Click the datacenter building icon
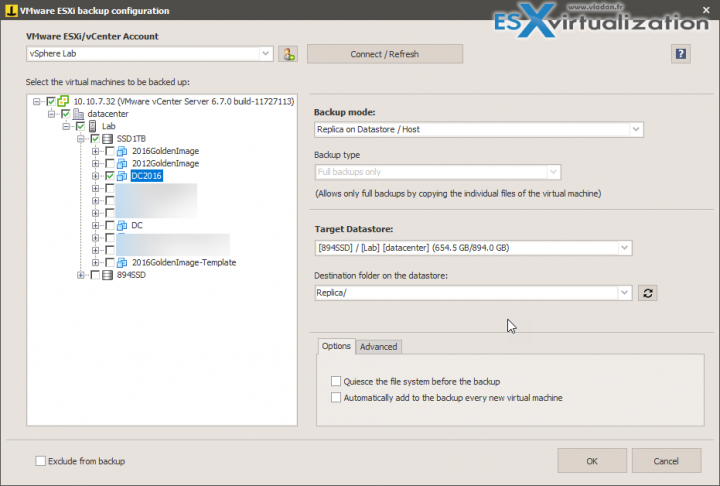The height and width of the screenshot is (486, 720). (x=78, y=113)
